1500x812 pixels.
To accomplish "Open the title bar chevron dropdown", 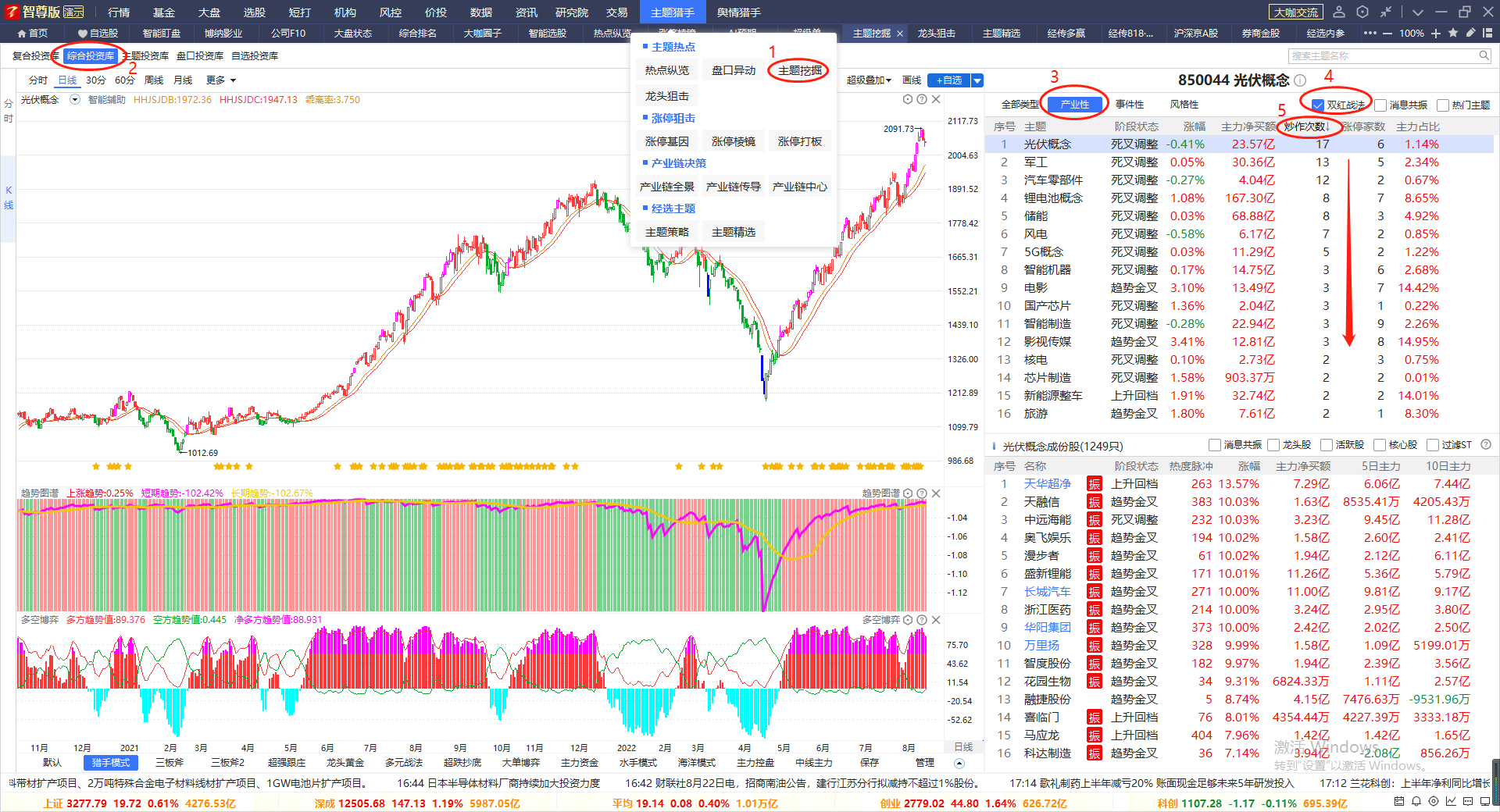I will tap(1418, 12).
